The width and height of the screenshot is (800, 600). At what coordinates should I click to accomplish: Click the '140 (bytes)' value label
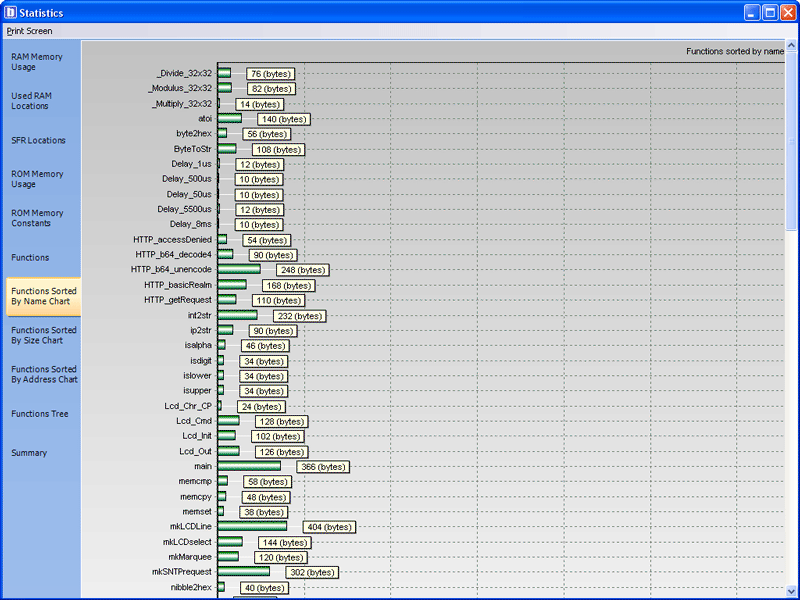pyautogui.click(x=284, y=119)
